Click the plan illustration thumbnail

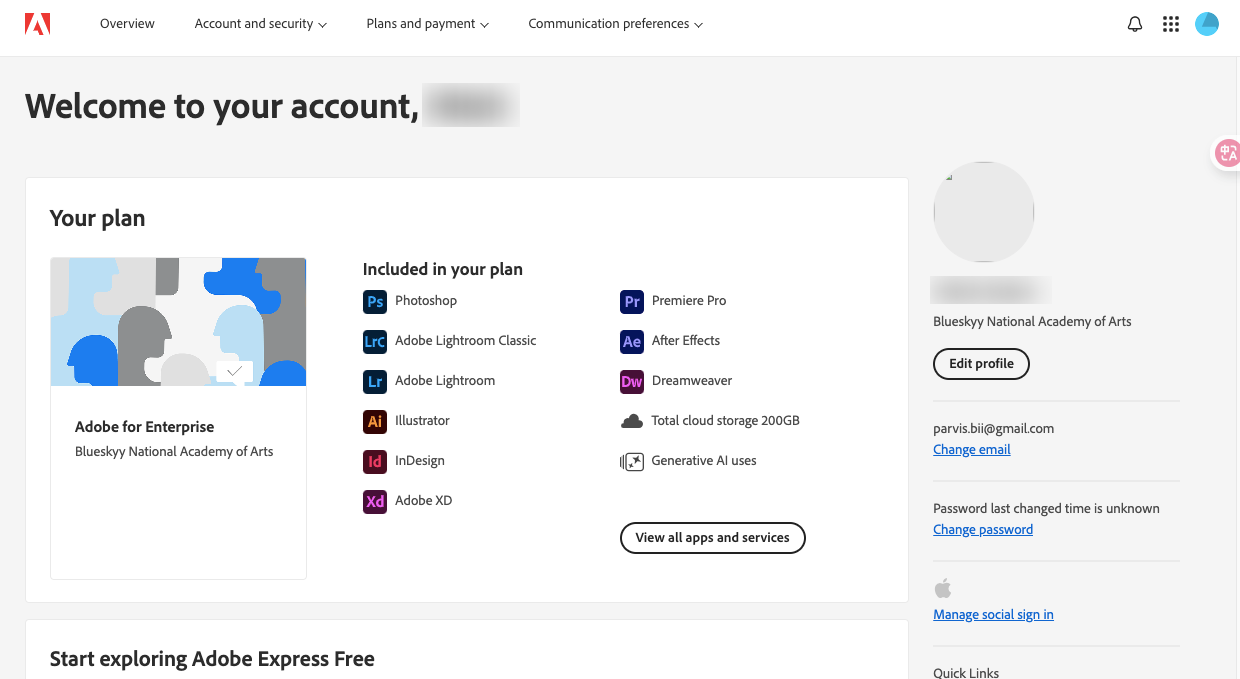tap(178, 322)
